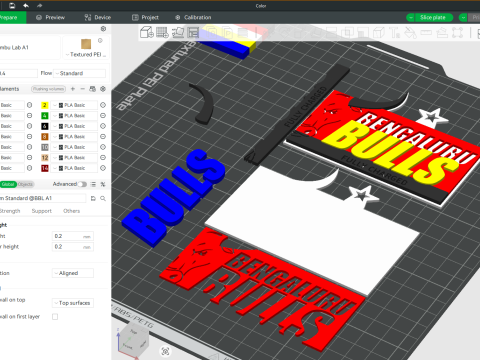The image size is (480, 360).
Task: Click the Auto orient icon in toolbar
Action: pyautogui.click(x=178, y=32)
